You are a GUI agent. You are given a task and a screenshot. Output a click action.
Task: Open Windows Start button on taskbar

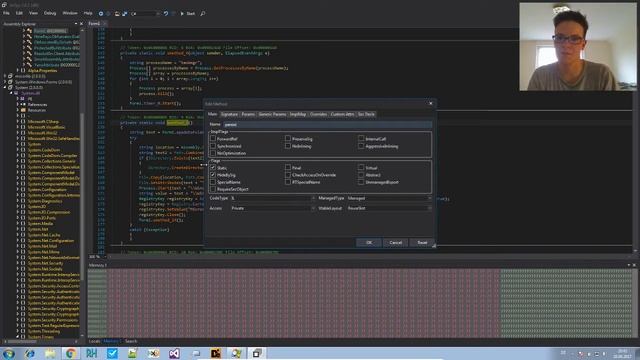[9, 353]
